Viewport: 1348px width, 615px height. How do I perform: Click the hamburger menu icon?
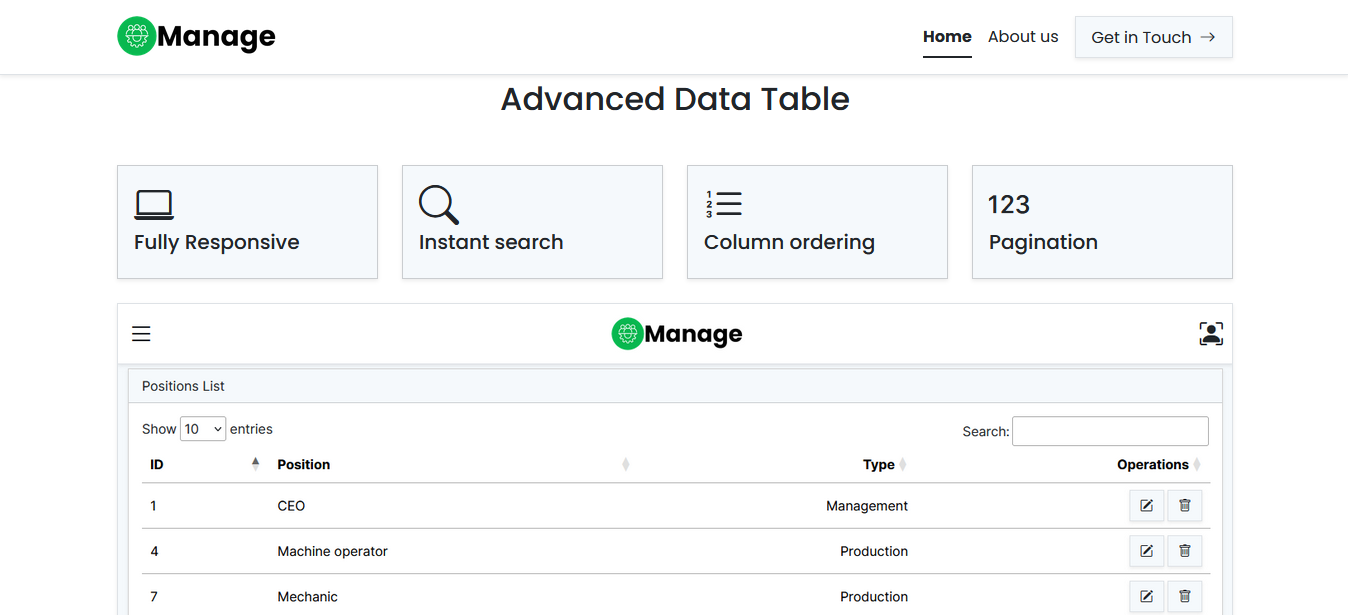point(141,334)
